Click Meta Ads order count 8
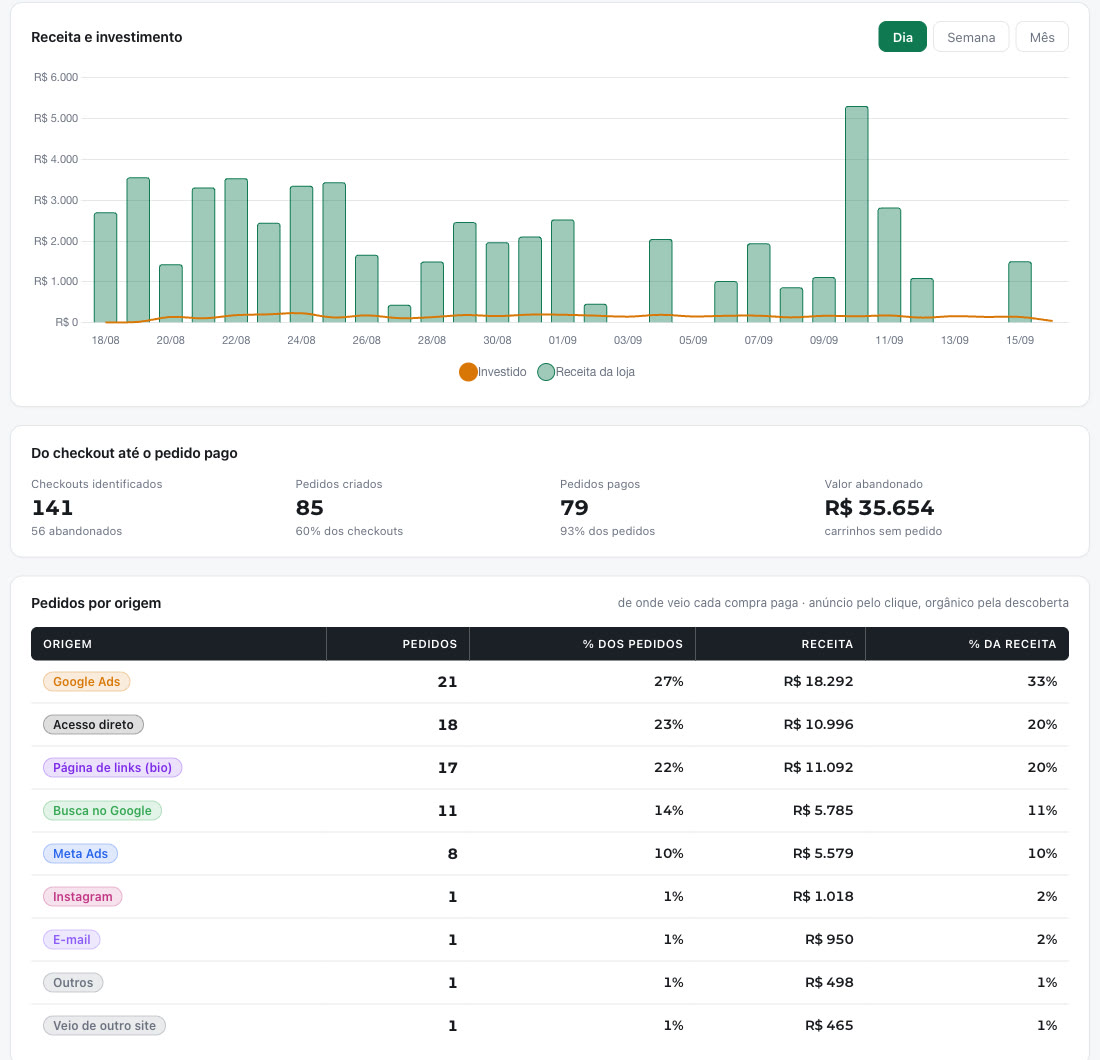The width and height of the screenshot is (1100, 1060). coord(452,854)
